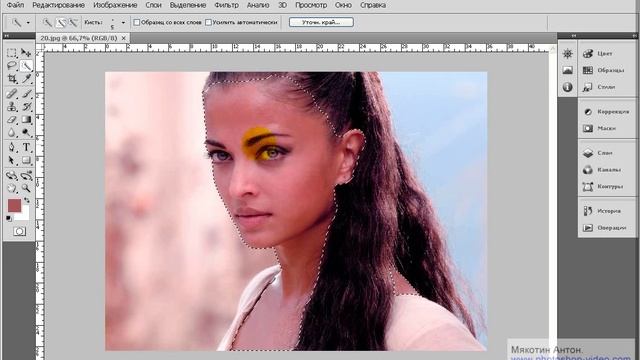Image resolution: width=640 pixels, height=360 pixels.
Task: Choose Add to Selection mode in options bar
Action: [x=61, y=23]
